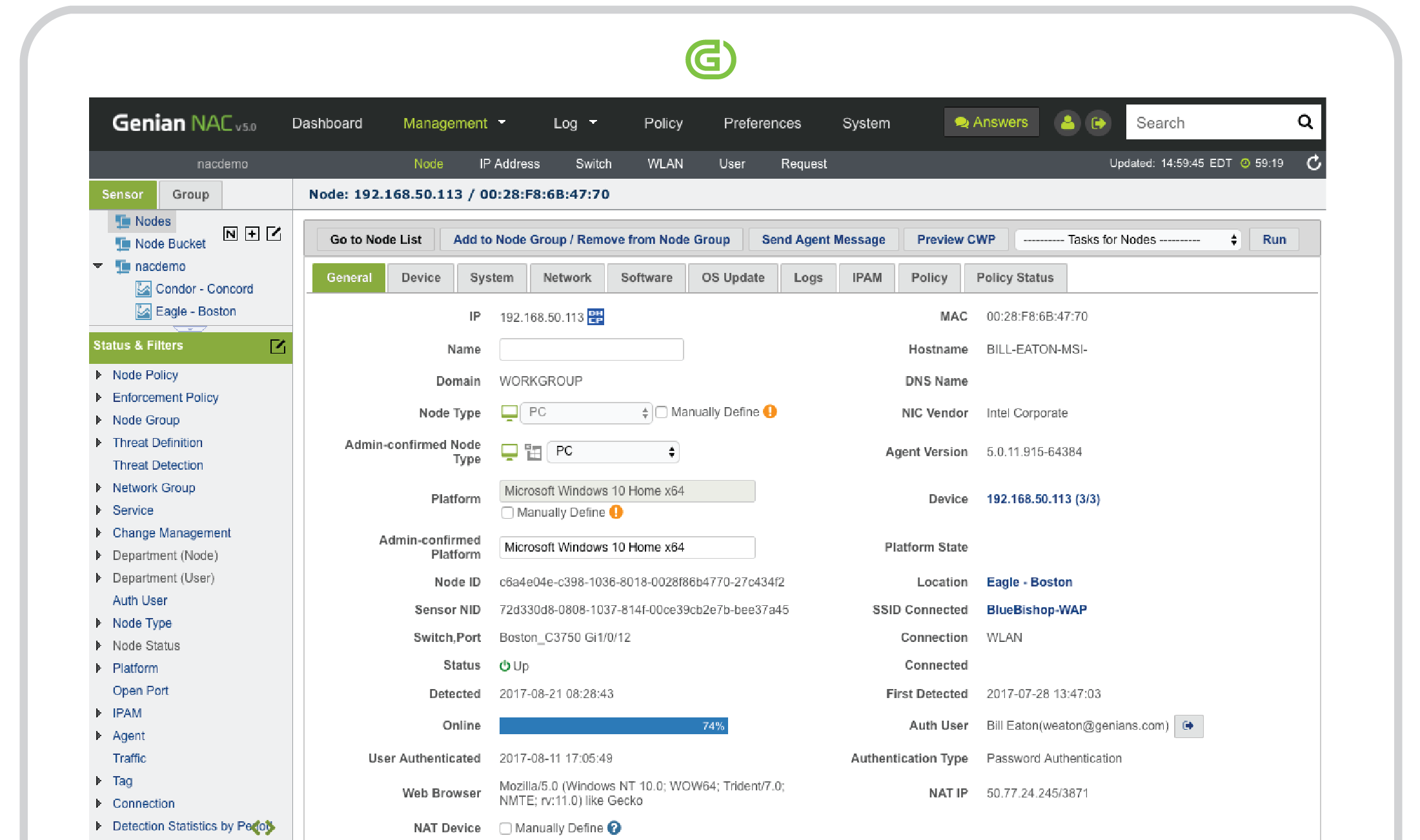The image size is (1420, 840).
Task: Click the Admin-confirmed Node Type monitor icon
Action: click(509, 452)
